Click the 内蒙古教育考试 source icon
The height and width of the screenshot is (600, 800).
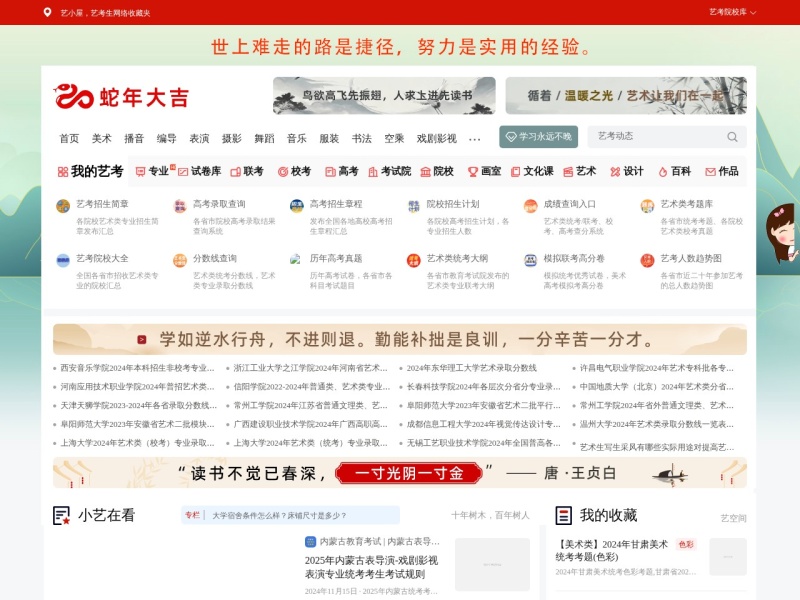point(310,542)
